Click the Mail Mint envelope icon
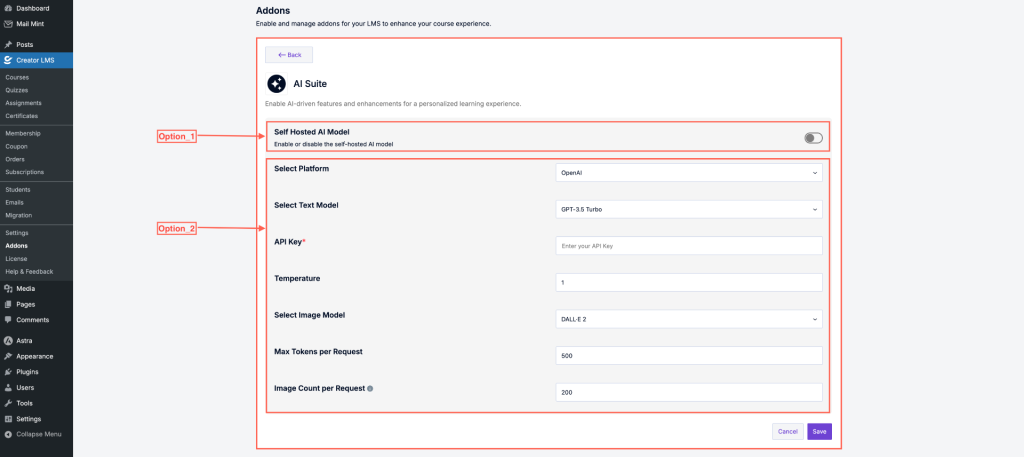1024x457 pixels. (x=8, y=23)
